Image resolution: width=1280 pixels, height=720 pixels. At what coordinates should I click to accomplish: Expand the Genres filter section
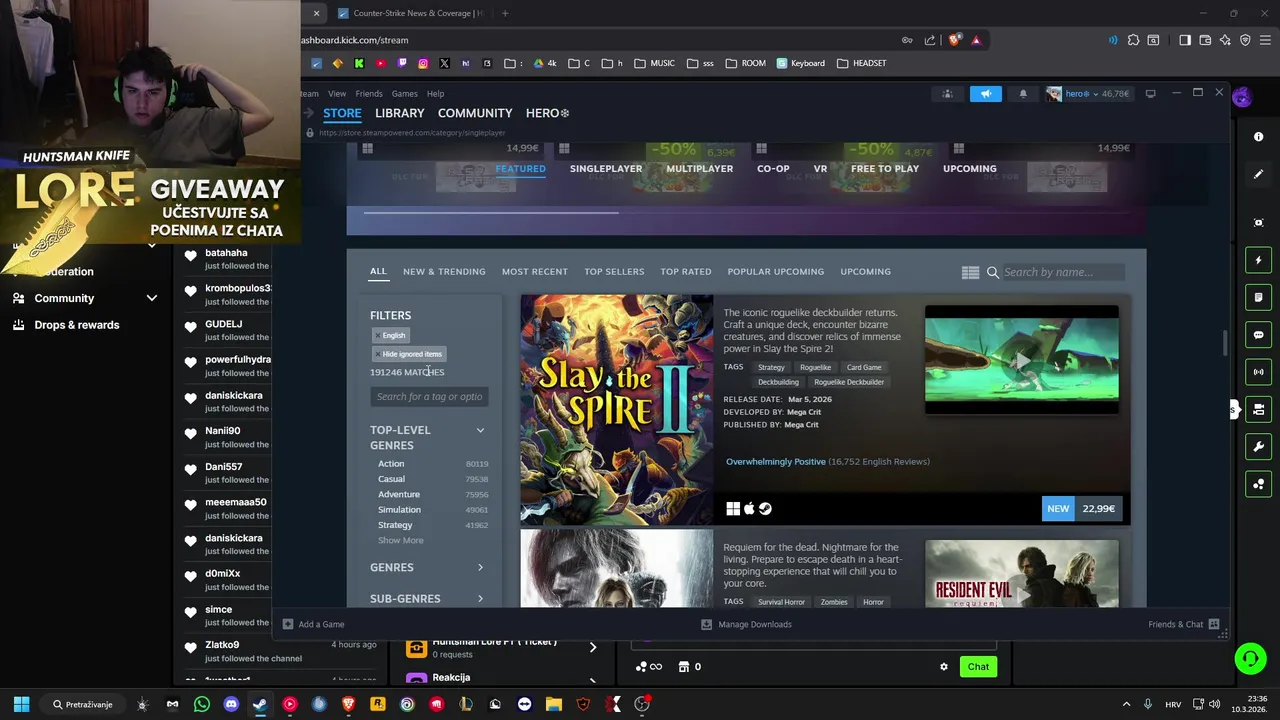point(480,568)
